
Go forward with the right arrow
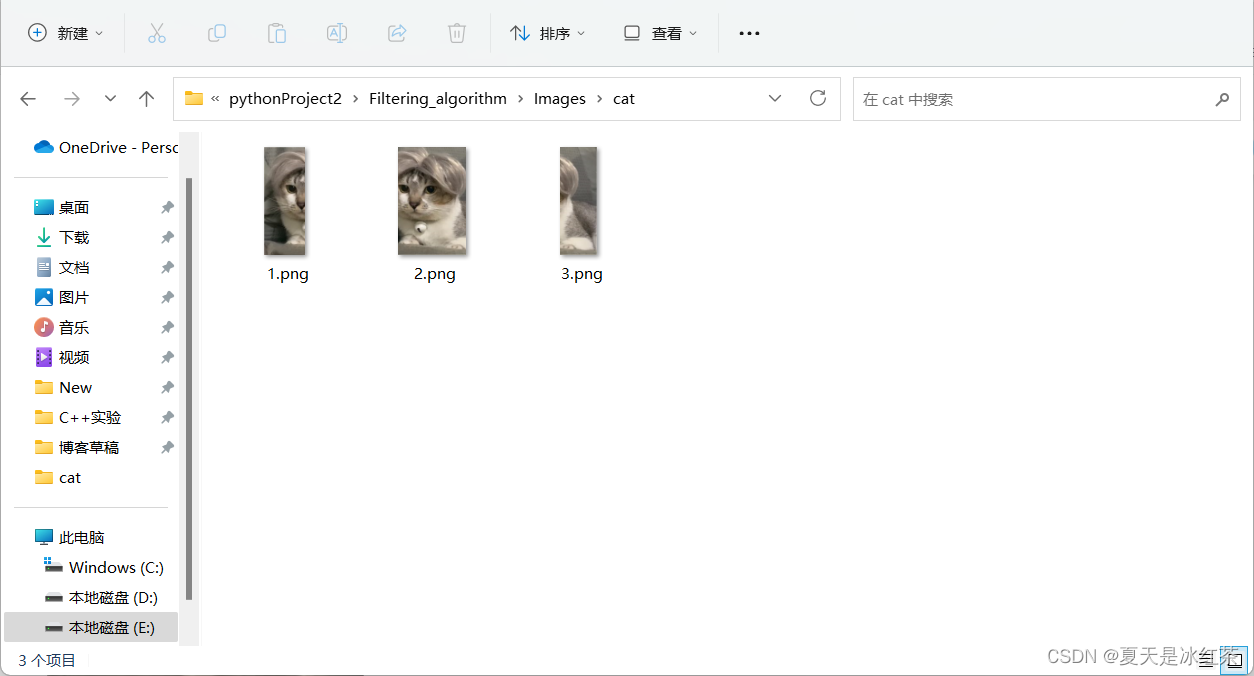coord(72,99)
